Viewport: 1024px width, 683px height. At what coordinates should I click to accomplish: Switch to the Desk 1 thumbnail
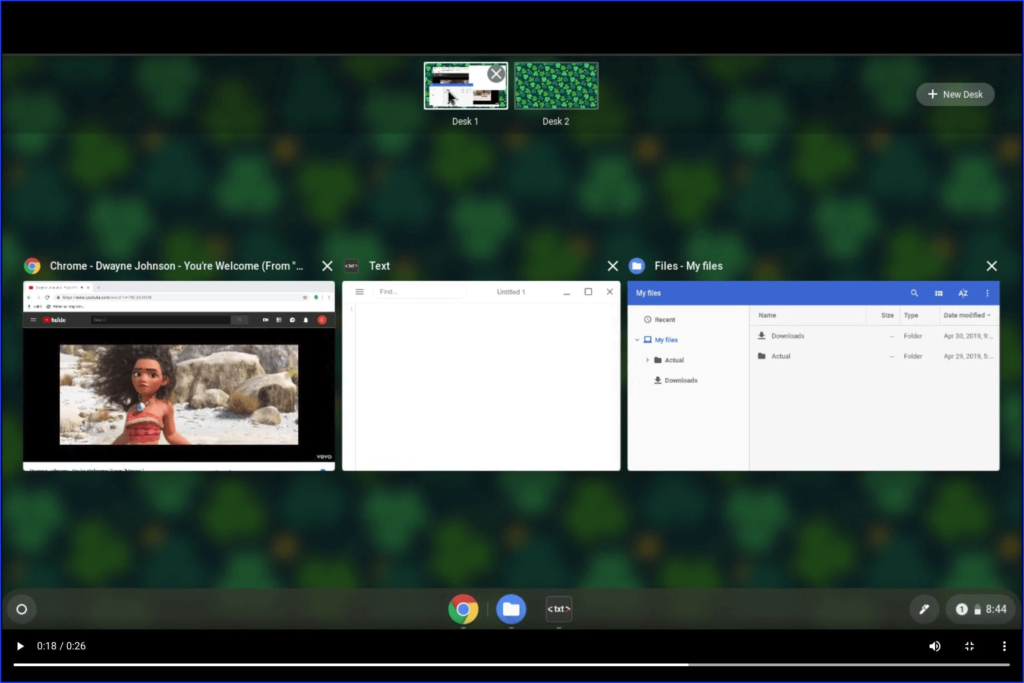coord(465,86)
